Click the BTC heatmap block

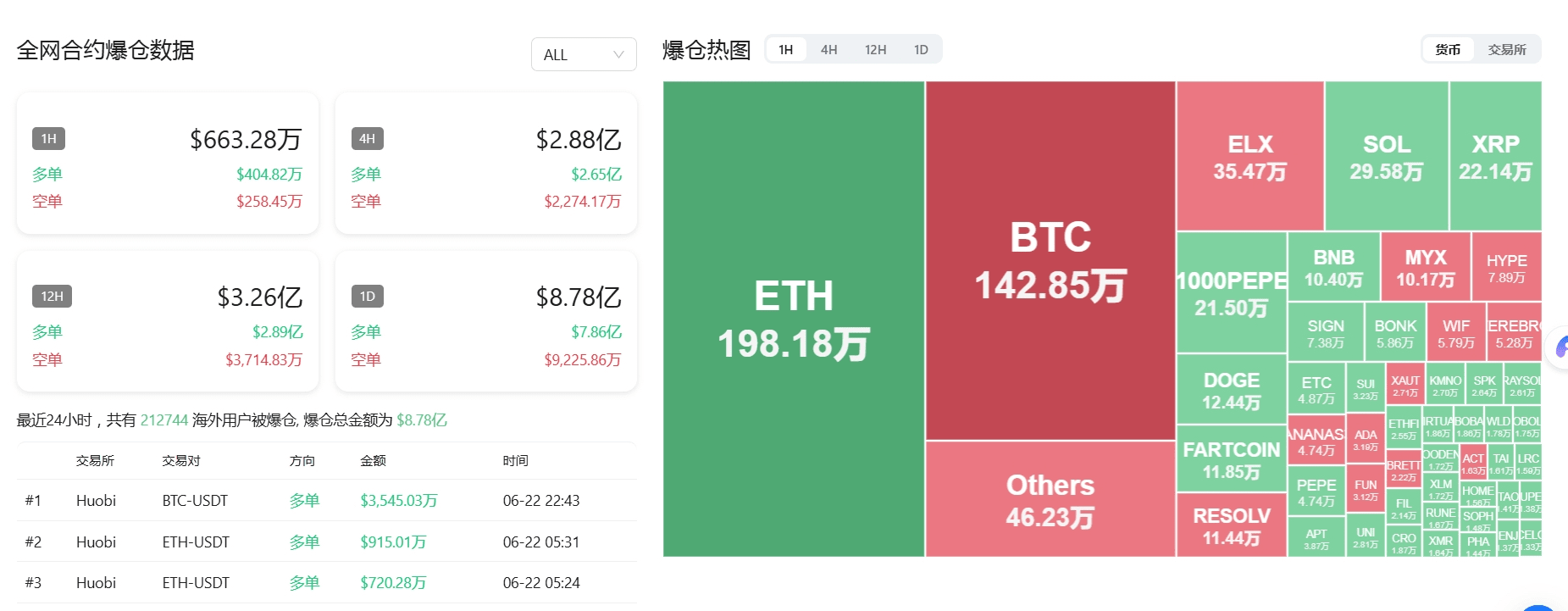point(1050,260)
